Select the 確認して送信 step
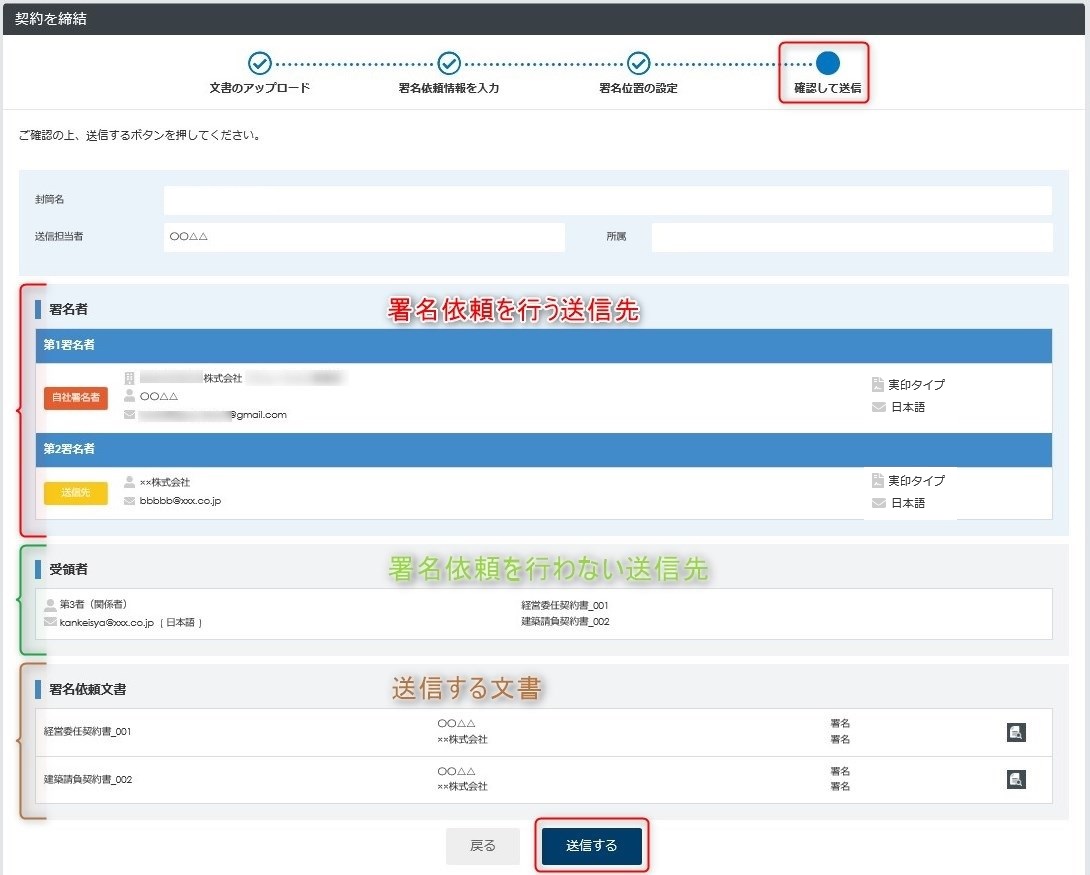1090x875 pixels. tap(827, 72)
